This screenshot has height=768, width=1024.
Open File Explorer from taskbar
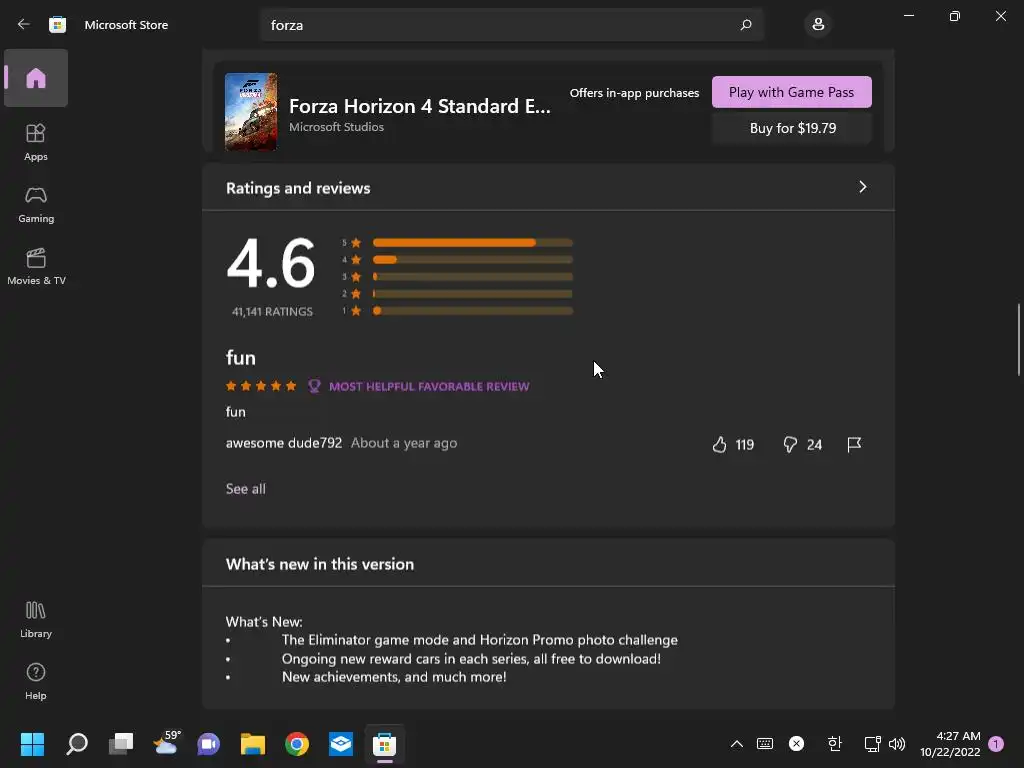(x=253, y=744)
